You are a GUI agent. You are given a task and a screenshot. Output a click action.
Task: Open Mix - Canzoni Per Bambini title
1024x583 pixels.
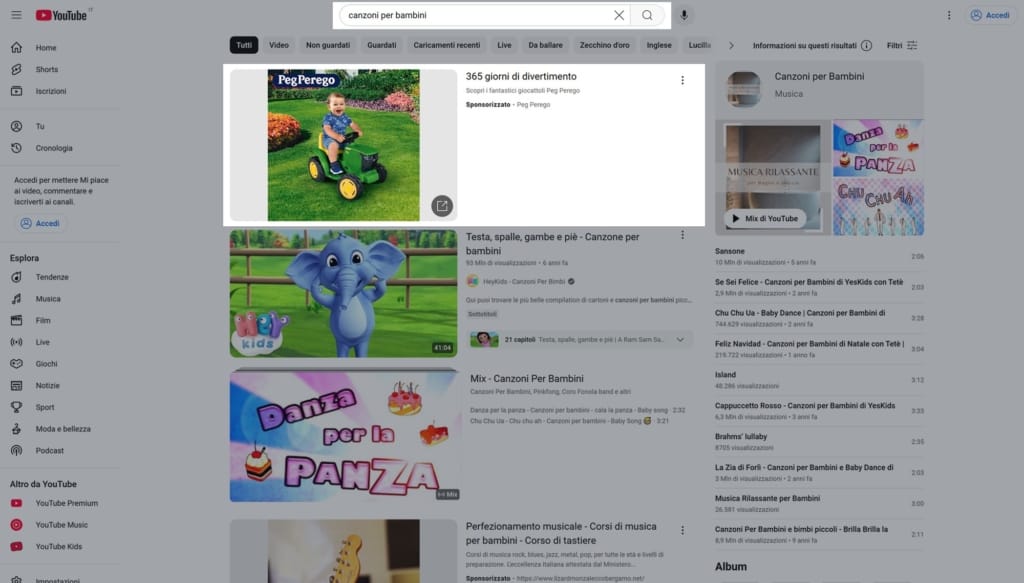[x=526, y=379]
